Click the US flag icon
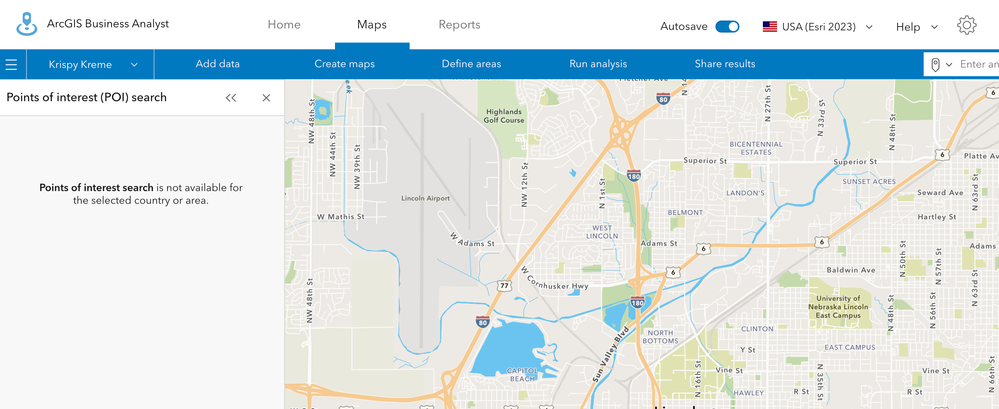This screenshot has width=999, height=409. [770, 27]
